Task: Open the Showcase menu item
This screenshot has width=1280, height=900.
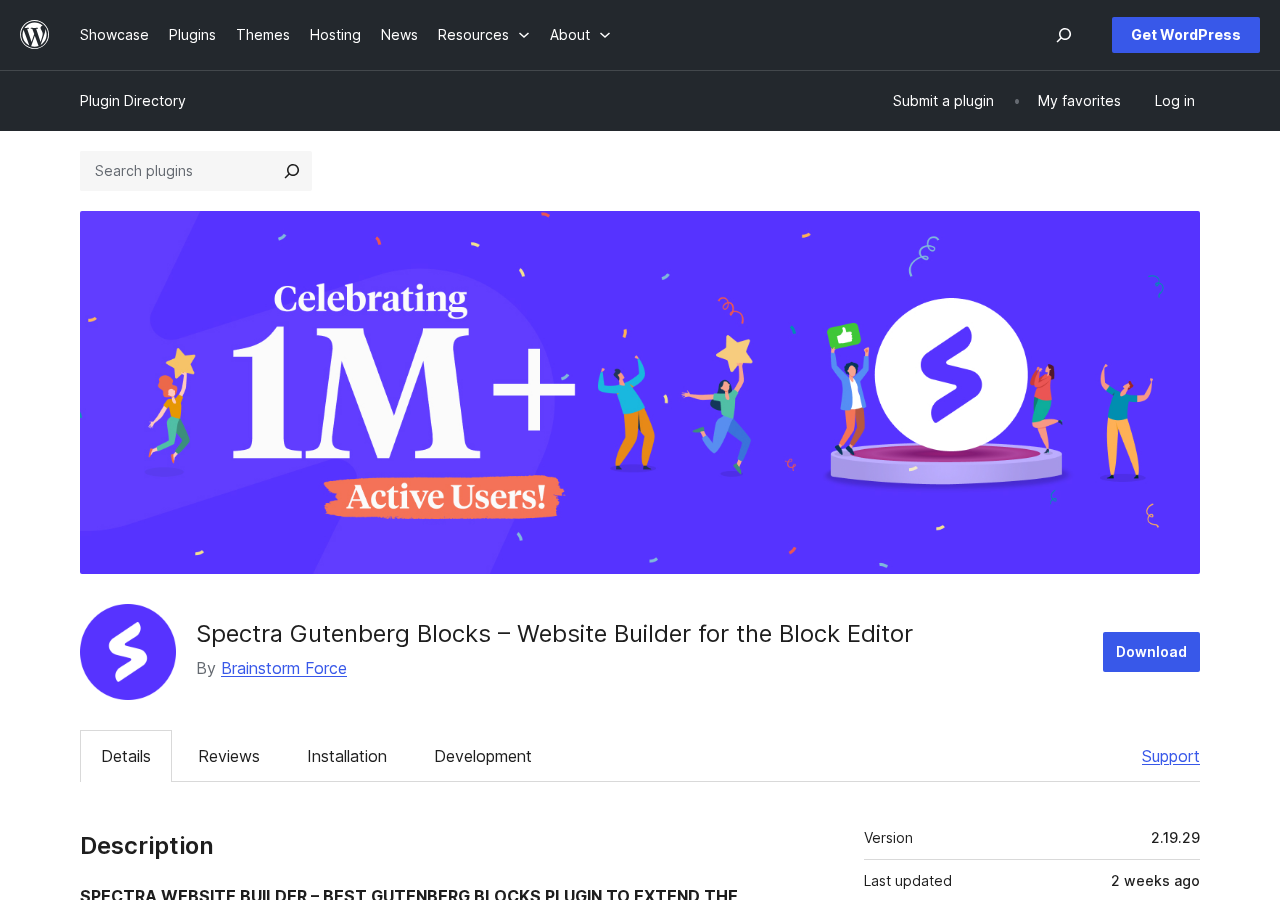Action: (114, 35)
